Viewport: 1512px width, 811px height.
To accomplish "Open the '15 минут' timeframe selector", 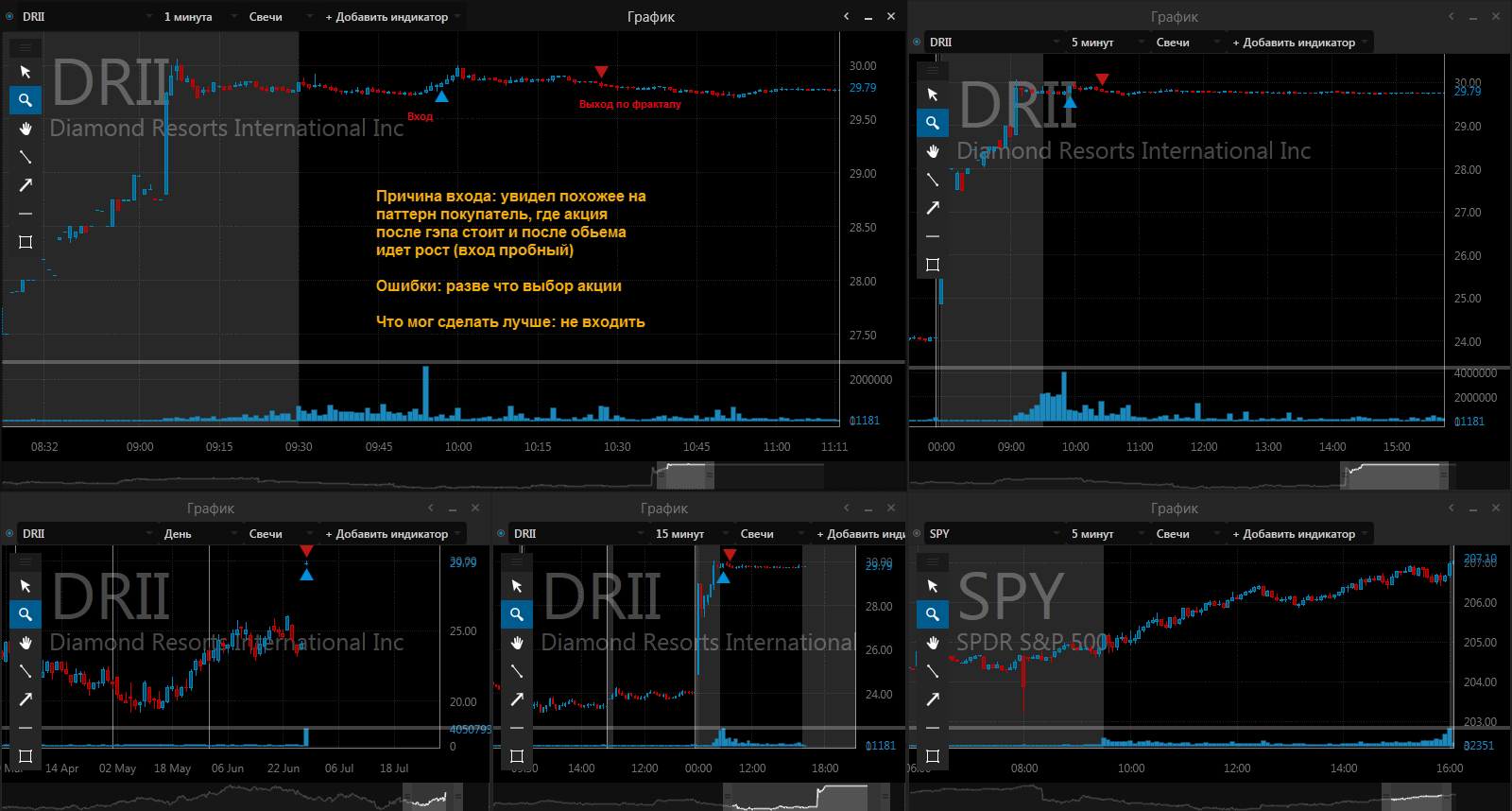I will (x=691, y=533).
